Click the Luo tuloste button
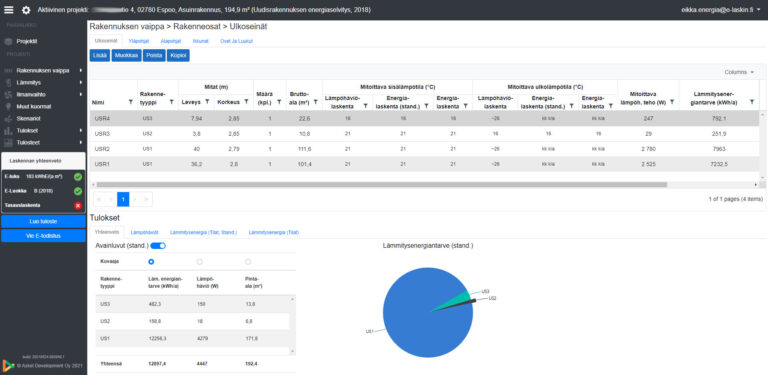Image resolution: width=768 pixels, height=375 pixels. [44, 221]
